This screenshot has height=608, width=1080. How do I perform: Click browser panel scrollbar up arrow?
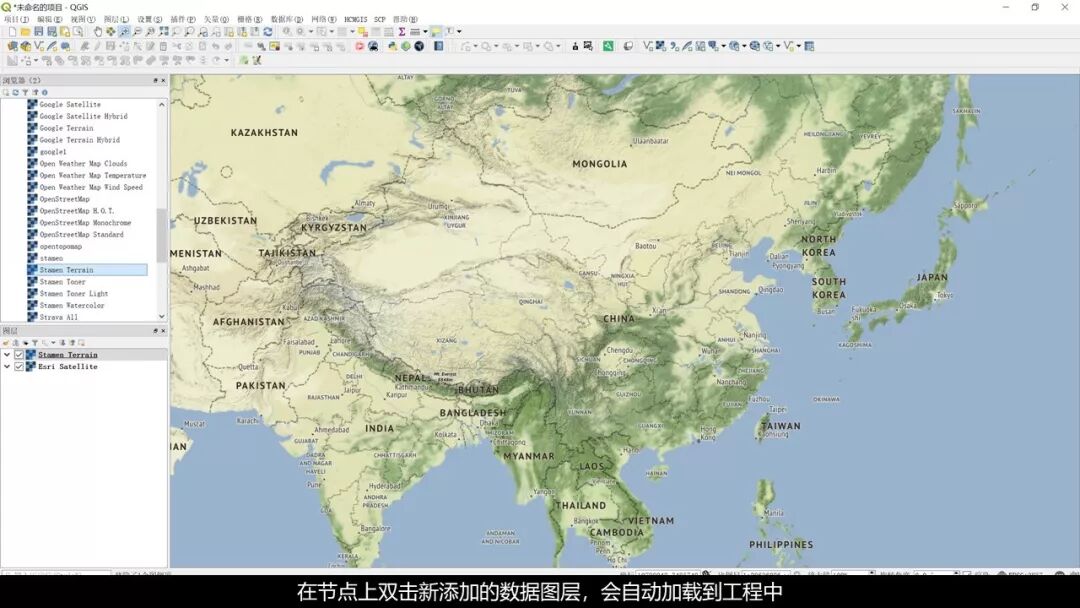click(x=162, y=105)
